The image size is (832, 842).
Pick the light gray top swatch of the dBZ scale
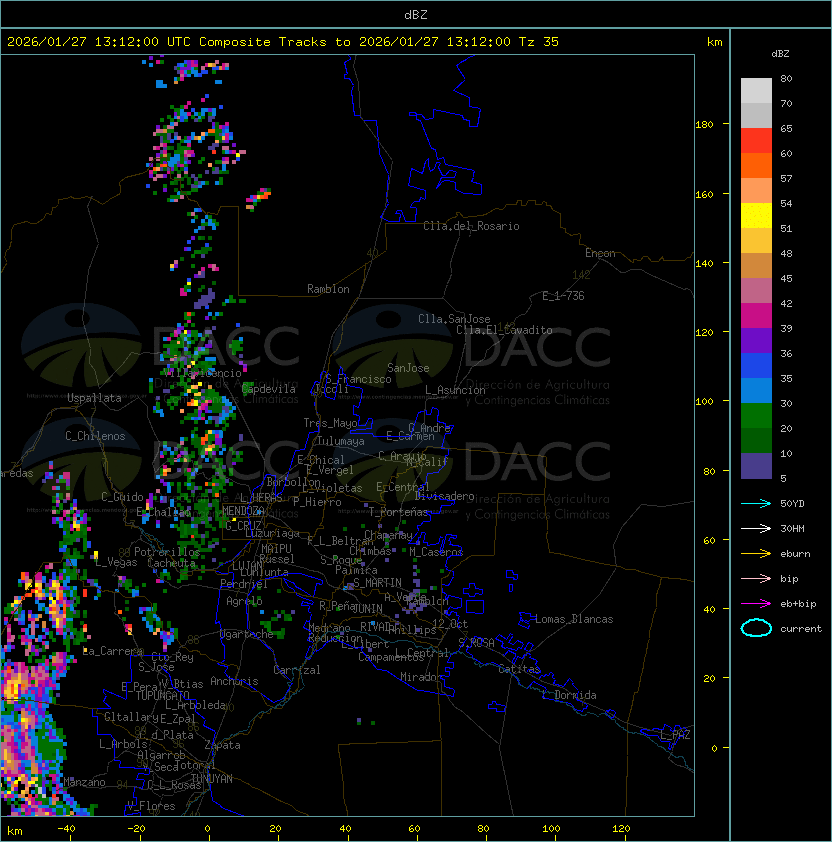click(756, 91)
